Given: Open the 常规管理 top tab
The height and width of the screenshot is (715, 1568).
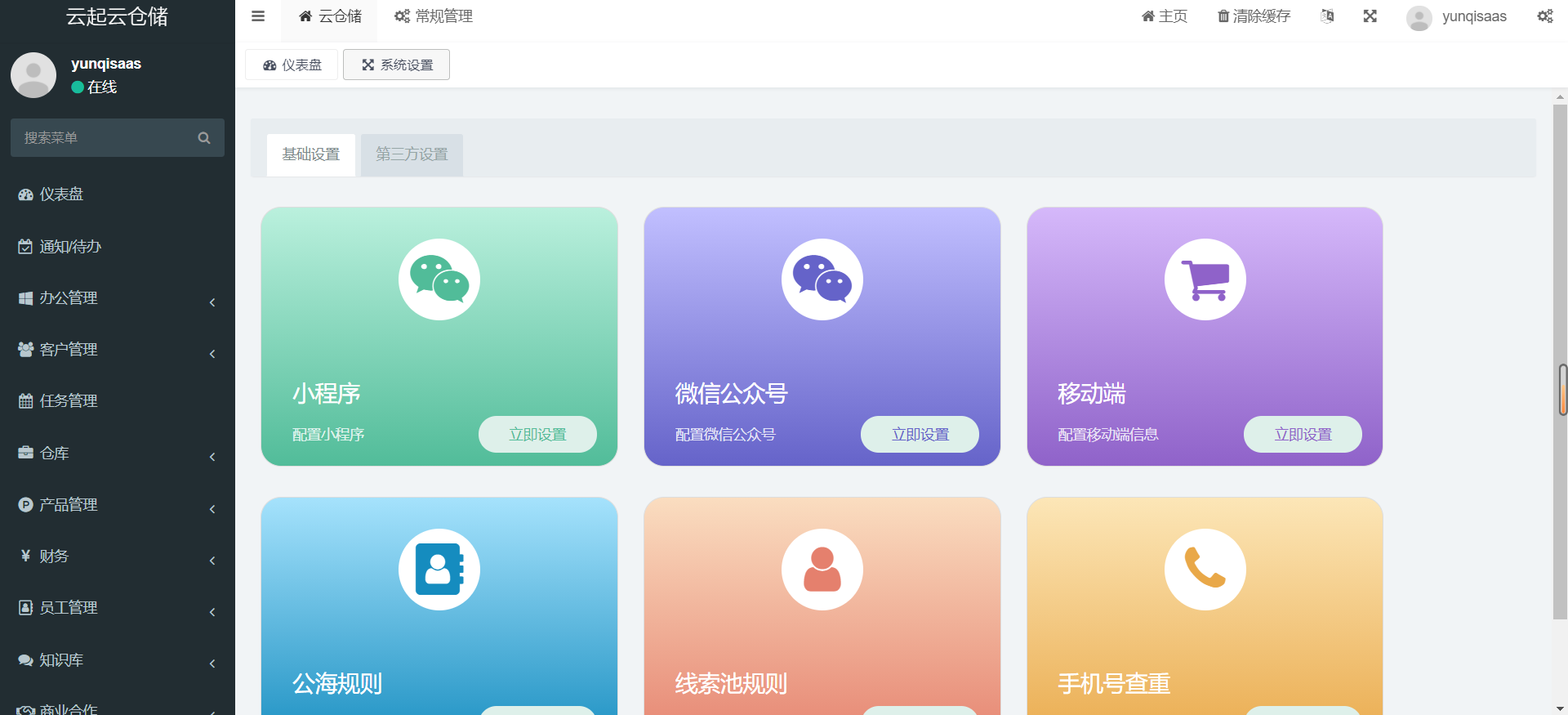Looking at the screenshot, I should point(434,16).
